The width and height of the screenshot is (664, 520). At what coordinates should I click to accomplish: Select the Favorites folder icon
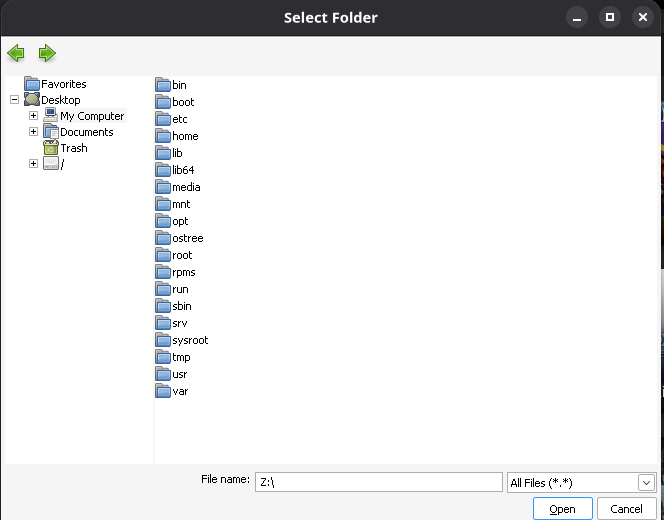[32, 84]
